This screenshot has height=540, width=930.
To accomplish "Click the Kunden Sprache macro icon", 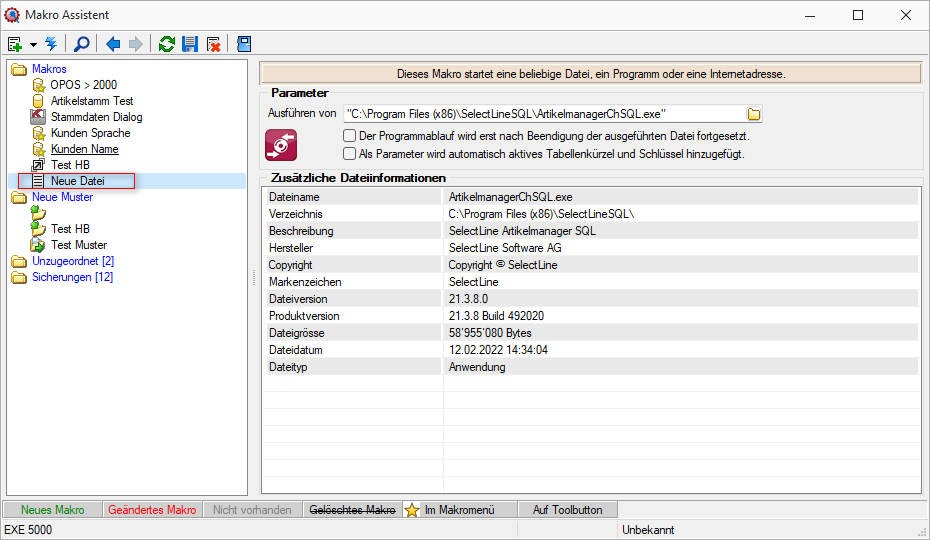I will [39, 133].
